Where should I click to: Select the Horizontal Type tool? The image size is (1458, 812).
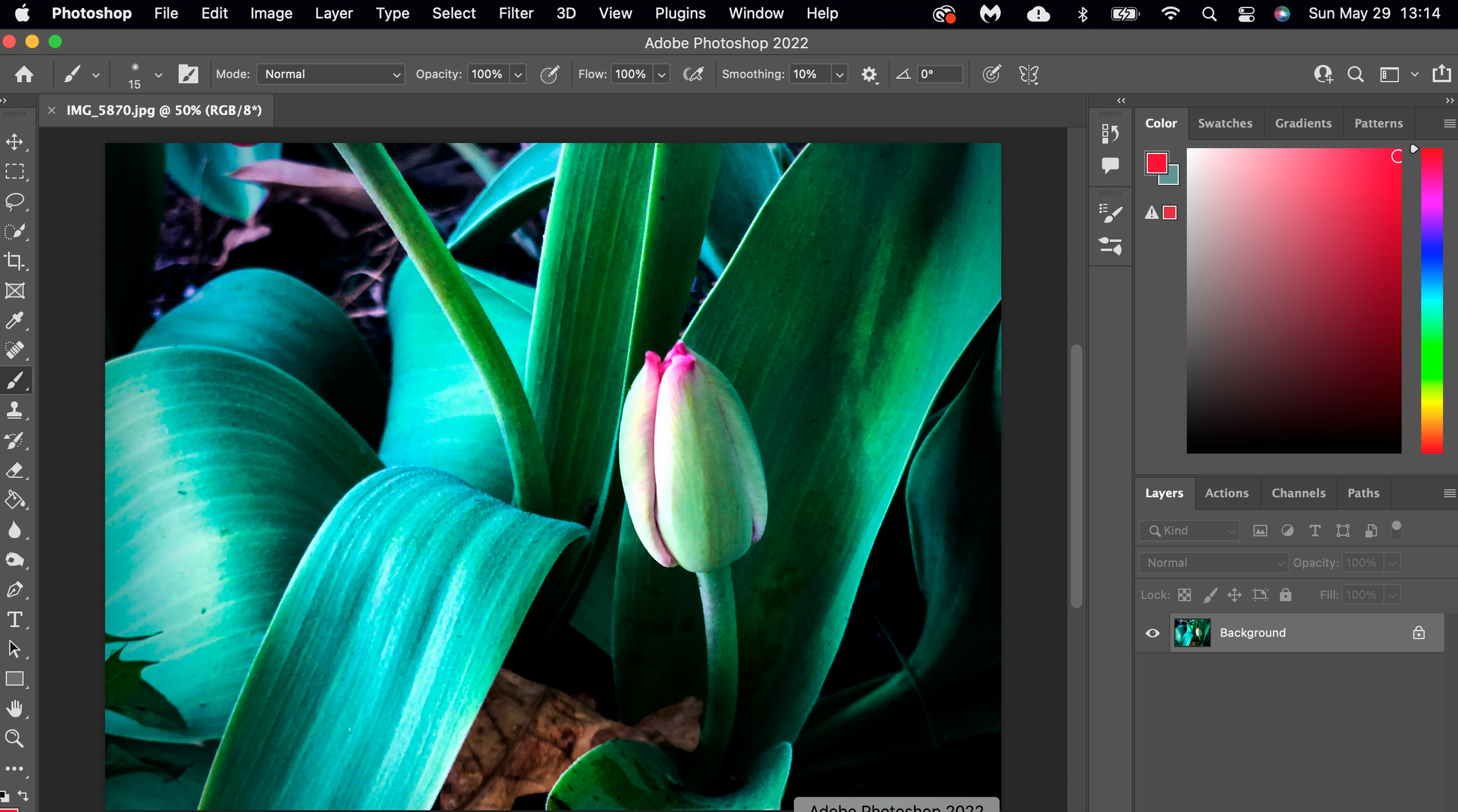coord(15,619)
